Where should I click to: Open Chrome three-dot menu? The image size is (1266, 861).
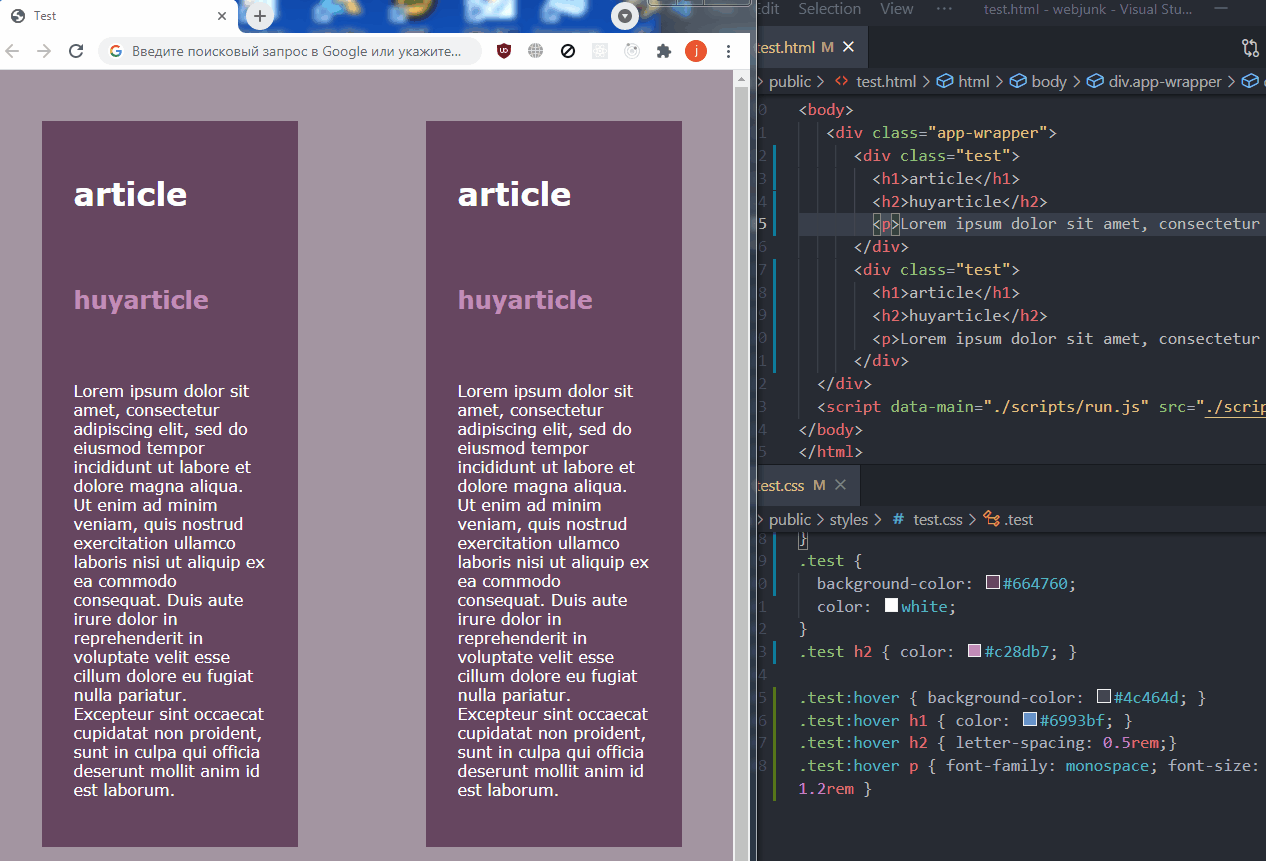(728, 51)
